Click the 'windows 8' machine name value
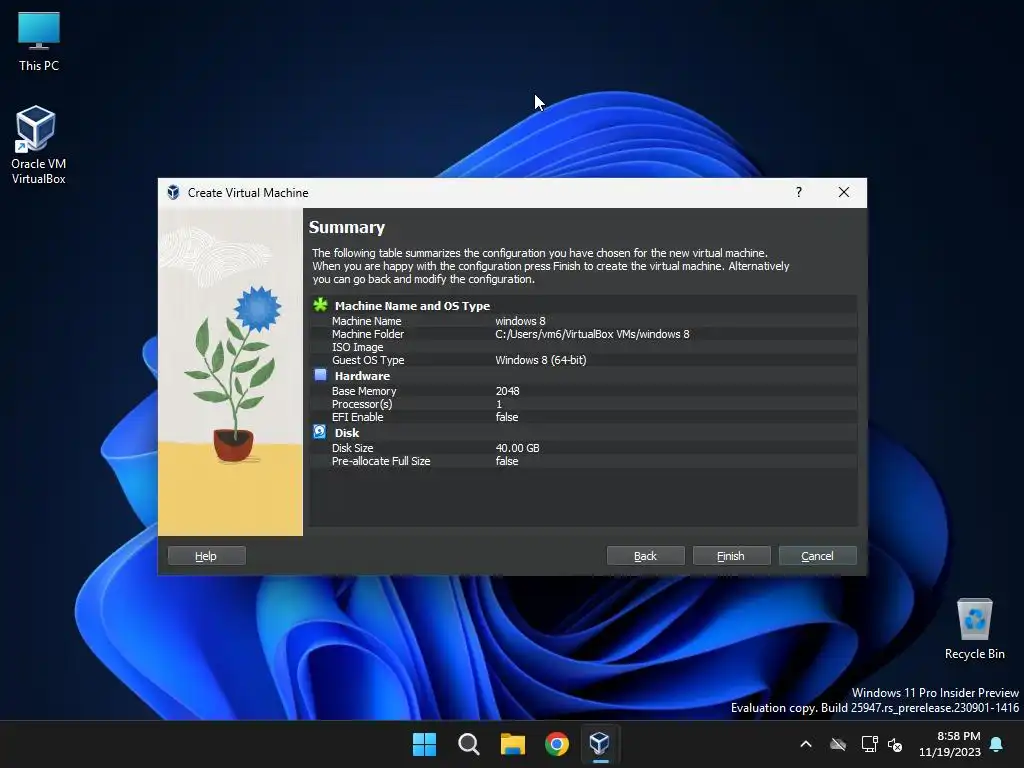This screenshot has height=768, width=1024. coord(520,321)
